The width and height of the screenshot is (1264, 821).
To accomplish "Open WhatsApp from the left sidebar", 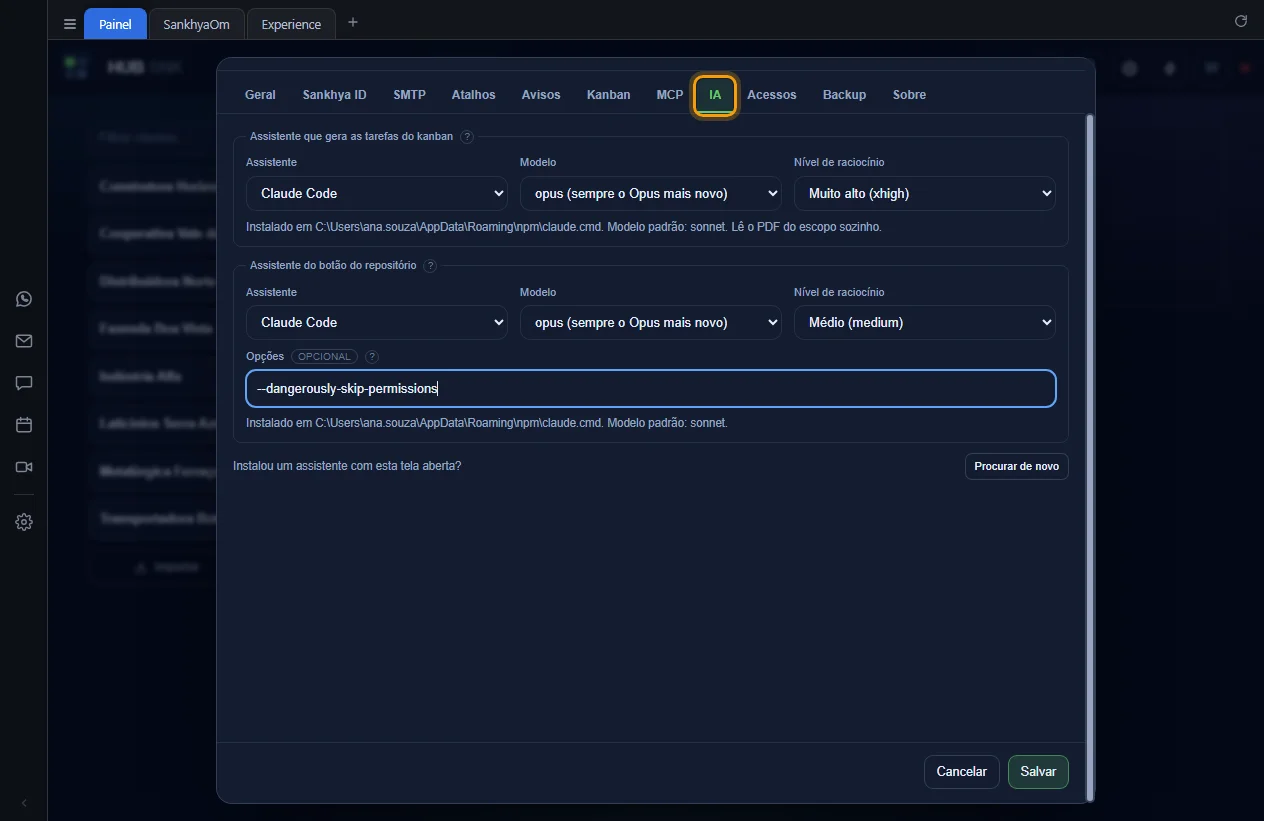I will pyautogui.click(x=24, y=299).
